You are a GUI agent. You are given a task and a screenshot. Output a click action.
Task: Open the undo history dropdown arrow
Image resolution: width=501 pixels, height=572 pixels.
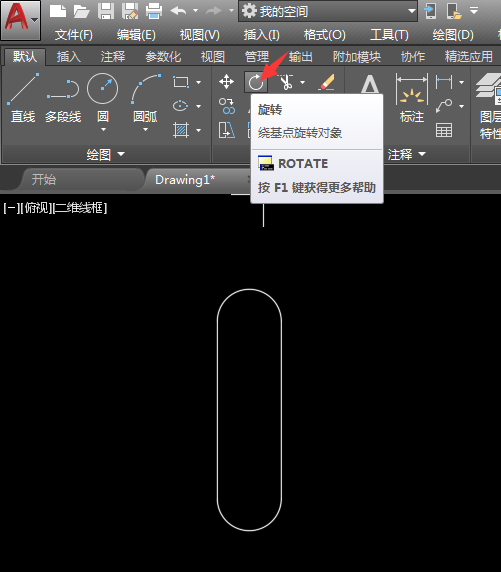click(x=195, y=11)
